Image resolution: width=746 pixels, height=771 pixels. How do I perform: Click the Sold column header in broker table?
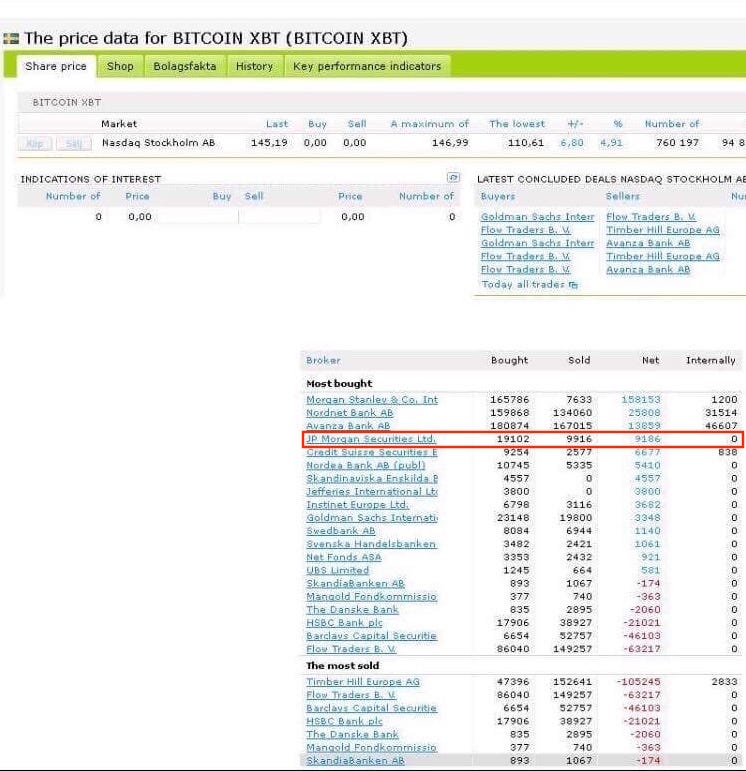[579, 360]
